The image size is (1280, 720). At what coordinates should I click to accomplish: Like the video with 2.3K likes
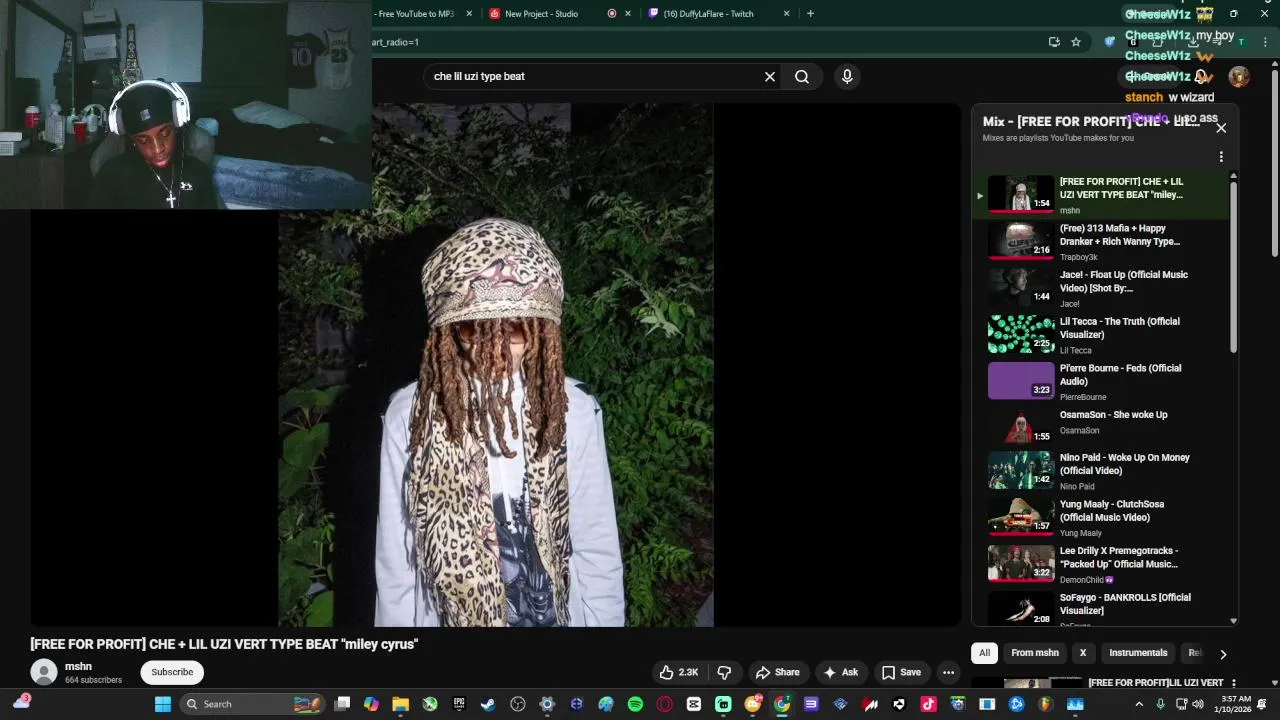click(678, 672)
